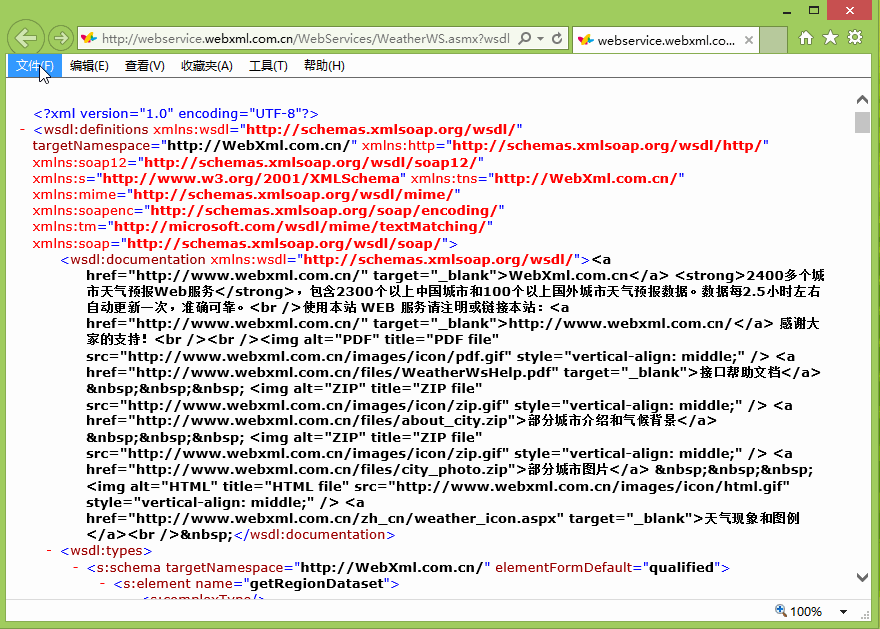Click the scrollbar down arrow
The width and height of the screenshot is (880, 629).
pyautogui.click(x=863, y=577)
